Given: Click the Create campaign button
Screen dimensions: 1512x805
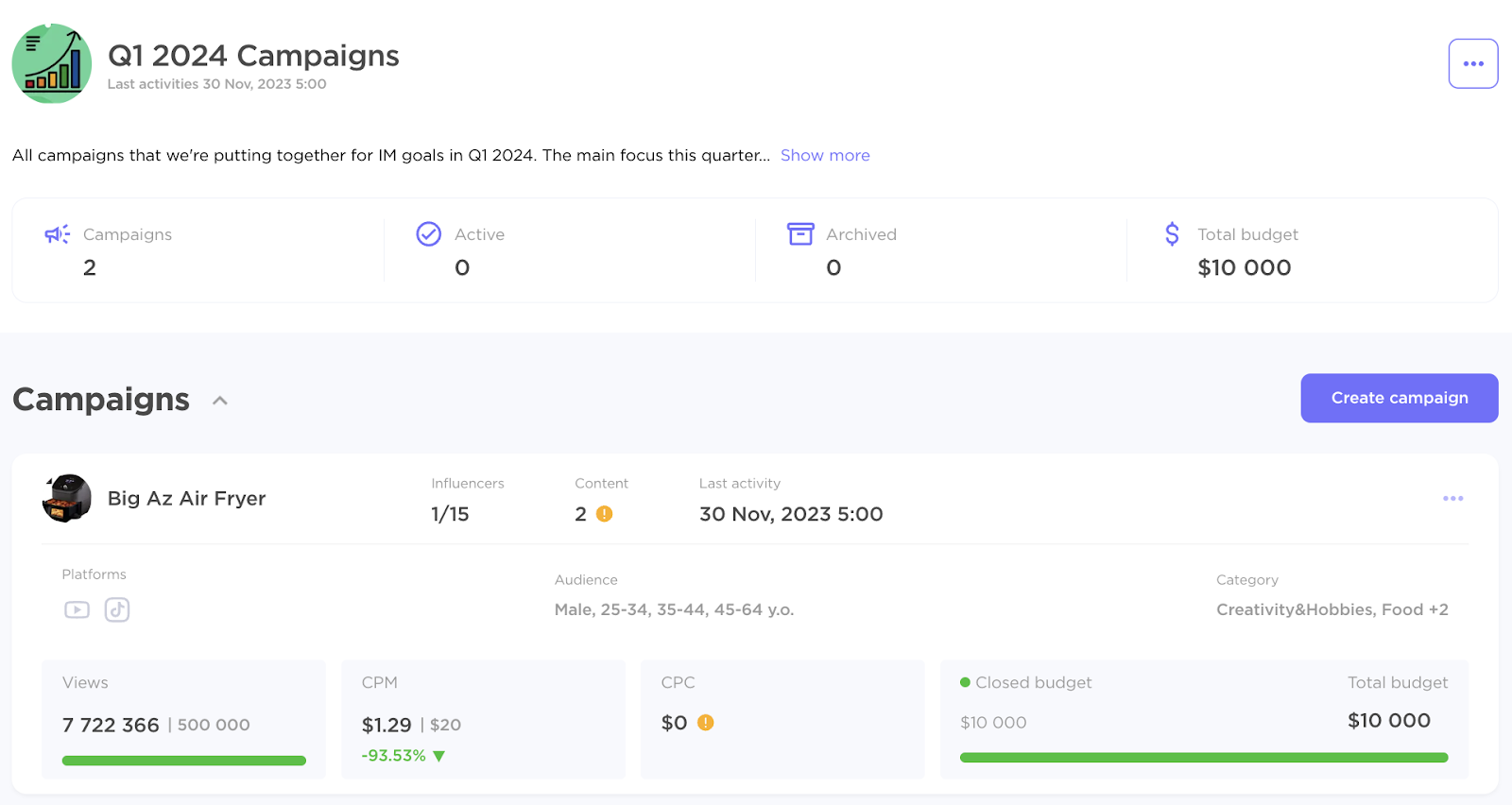Looking at the screenshot, I should coord(1398,398).
